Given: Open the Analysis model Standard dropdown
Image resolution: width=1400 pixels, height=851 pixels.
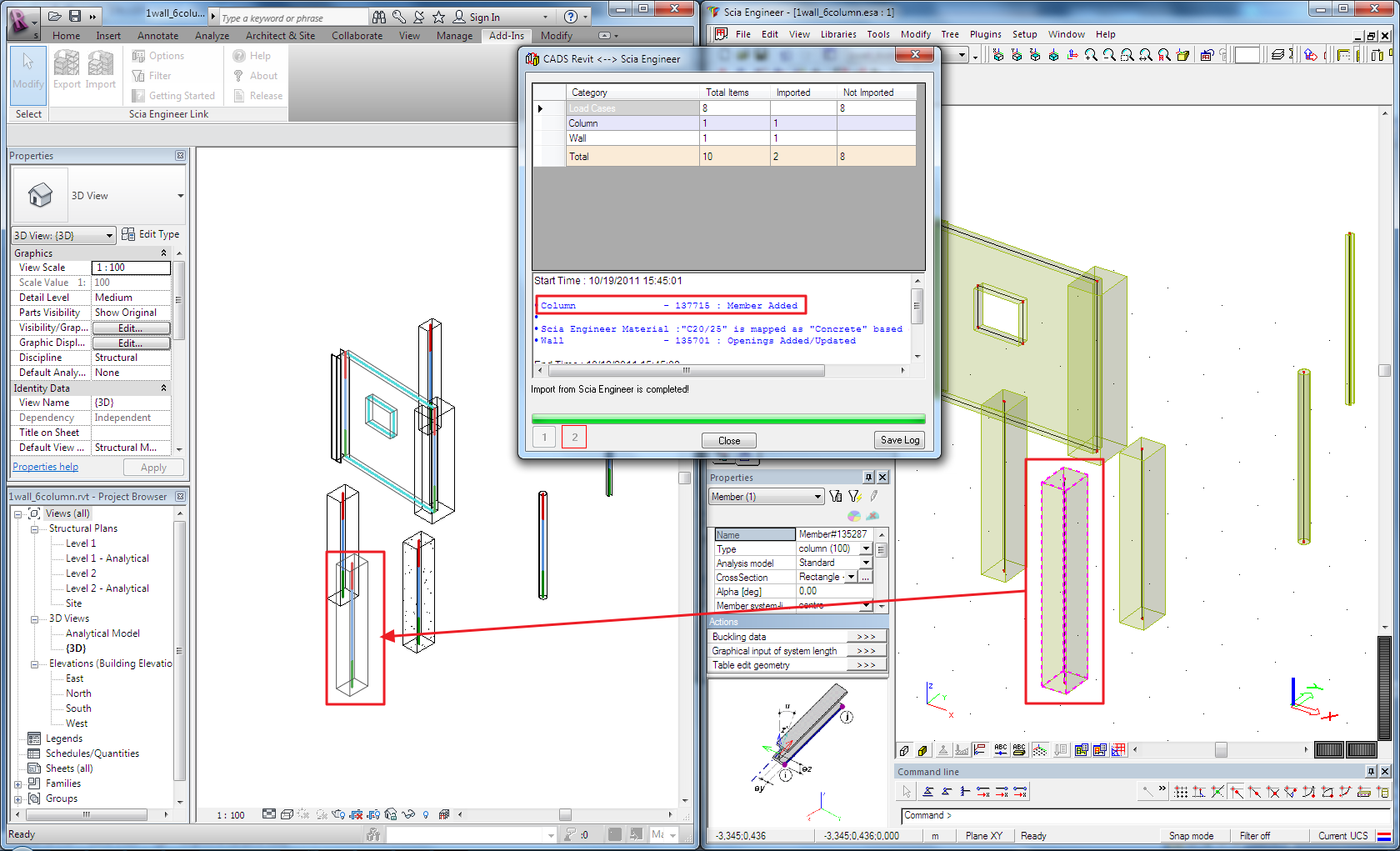Looking at the screenshot, I should pyautogui.click(x=866, y=563).
